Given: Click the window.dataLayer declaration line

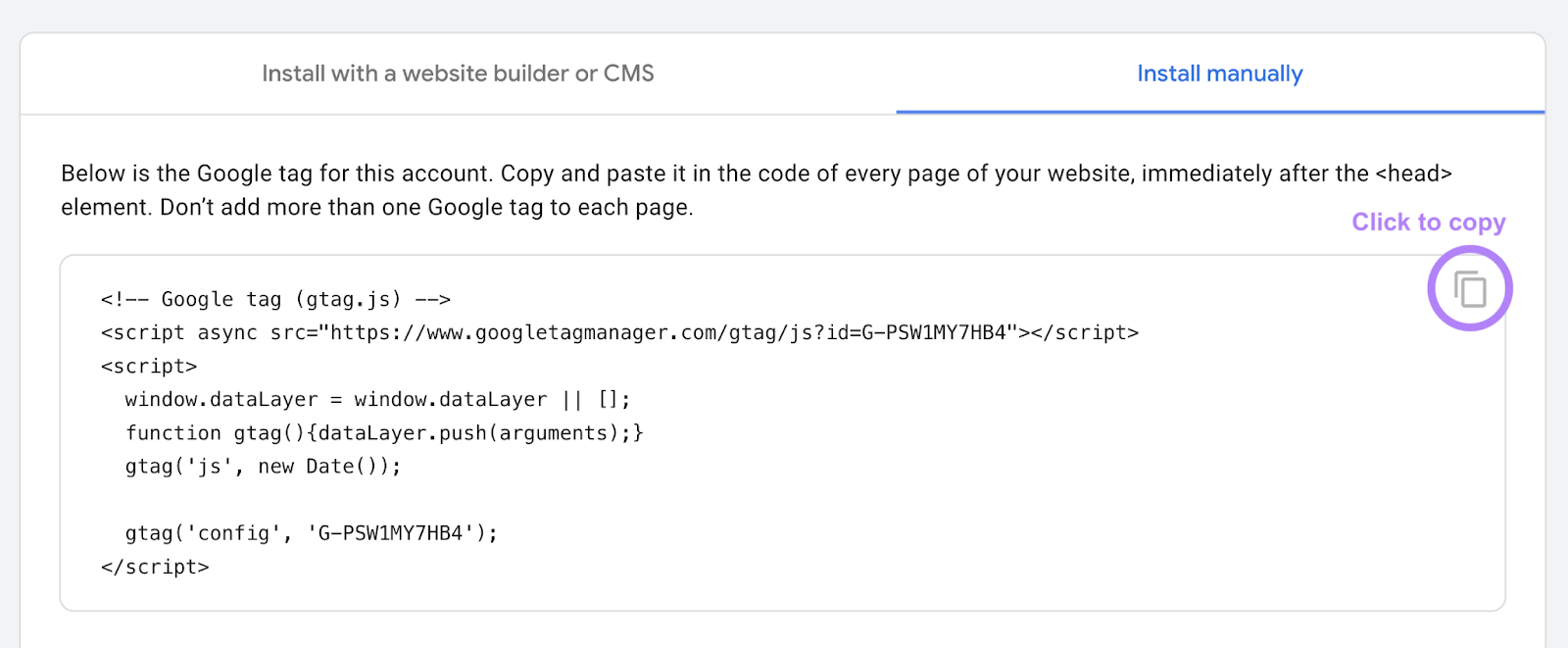Looking at the screenshot, I should [377, 398].
